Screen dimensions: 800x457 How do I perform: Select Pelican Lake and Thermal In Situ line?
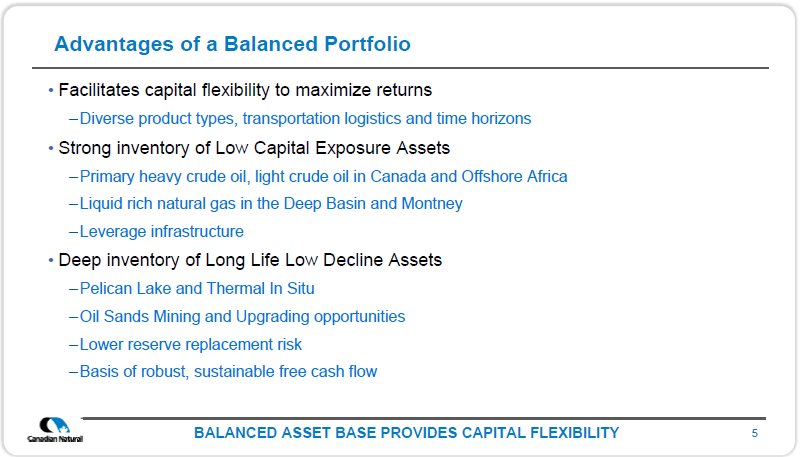click(x=197, y=289)
